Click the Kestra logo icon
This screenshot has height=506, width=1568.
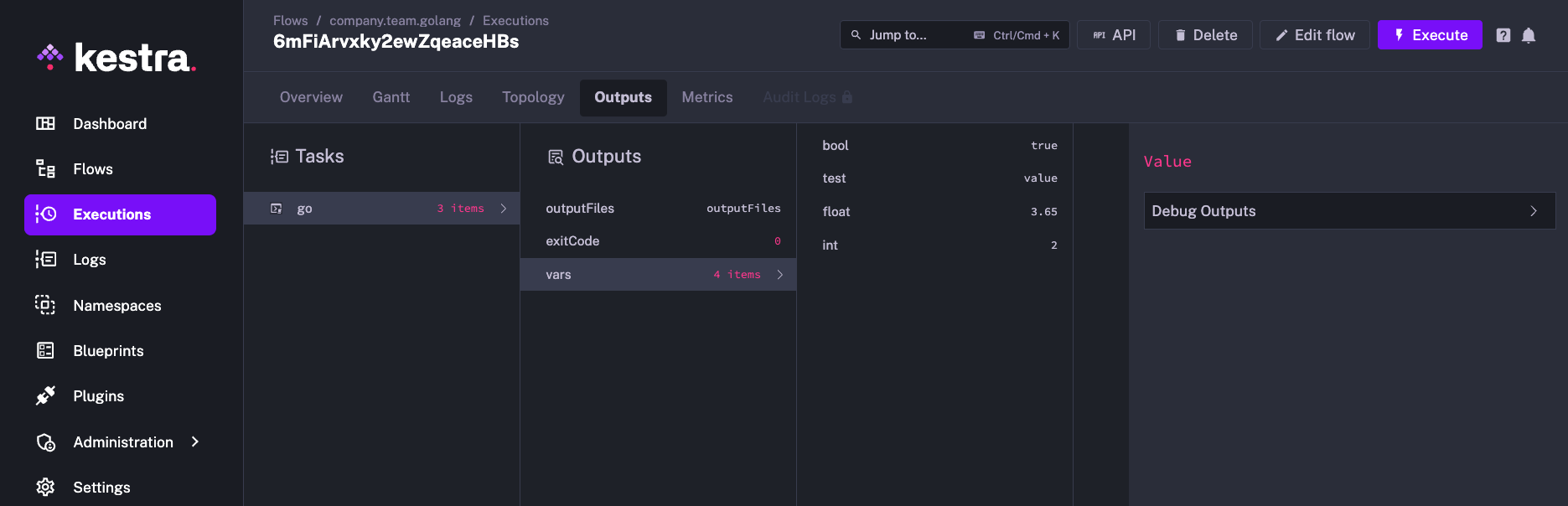click(50, 57)
